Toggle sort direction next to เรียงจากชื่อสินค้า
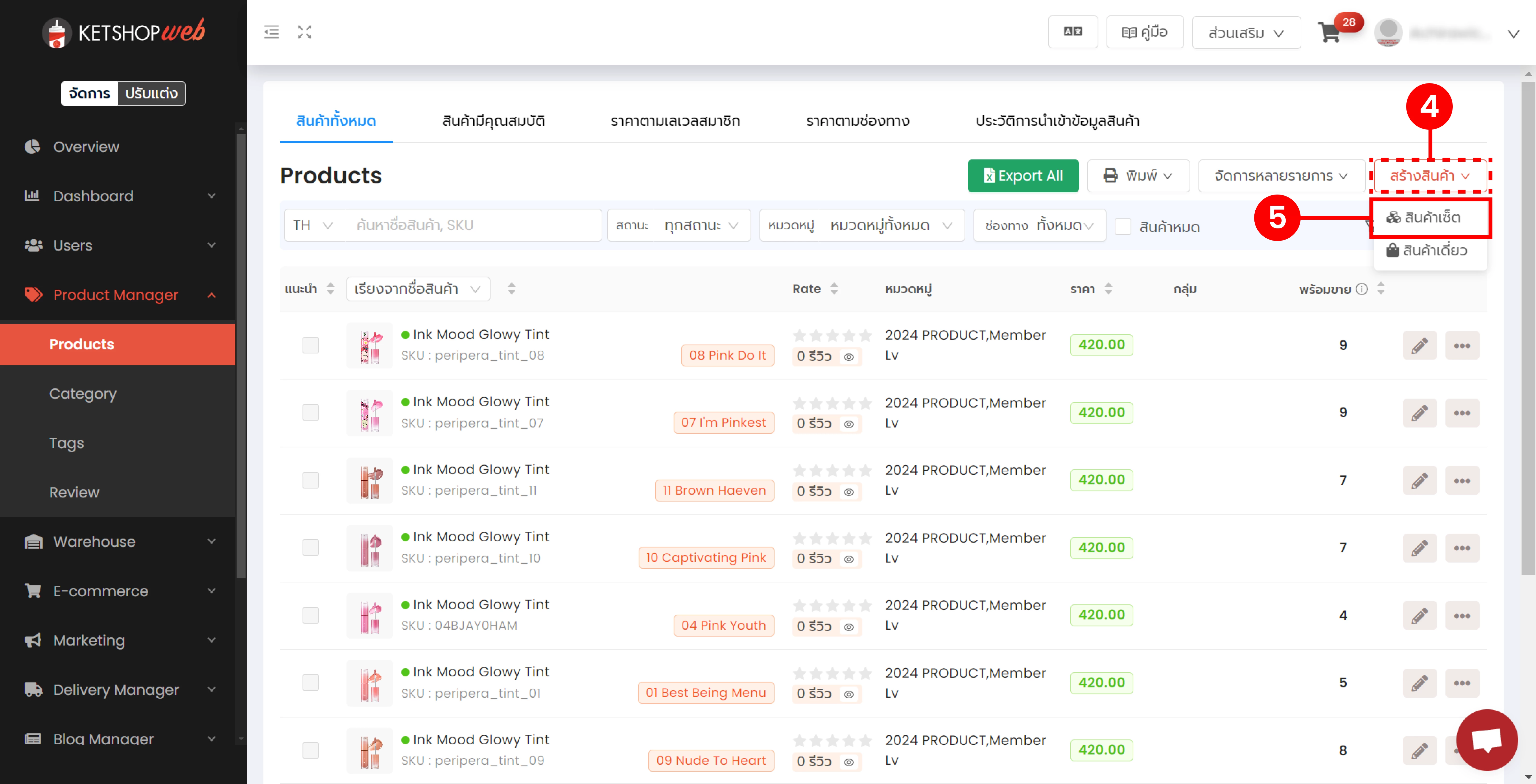This screenshot has width=1536, height=784. point(512,289)
